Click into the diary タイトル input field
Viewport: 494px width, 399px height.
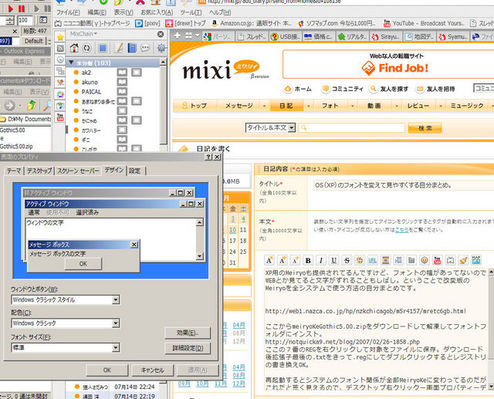[403, 185]
